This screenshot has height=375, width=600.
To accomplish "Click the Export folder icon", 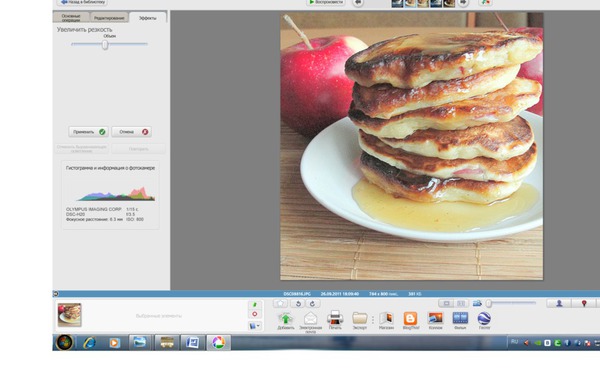I will click(360, 318).
